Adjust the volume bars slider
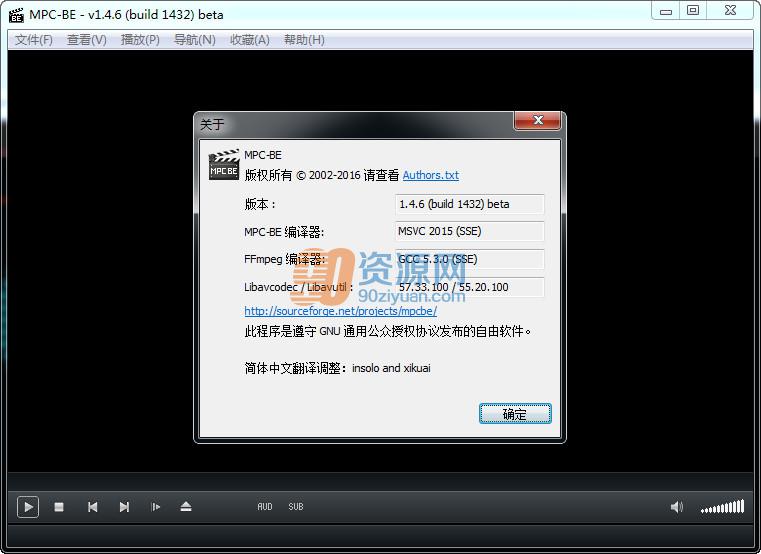The width and height of the screenshot is (761, 554). pyautogui.click(x=722, y=506)
